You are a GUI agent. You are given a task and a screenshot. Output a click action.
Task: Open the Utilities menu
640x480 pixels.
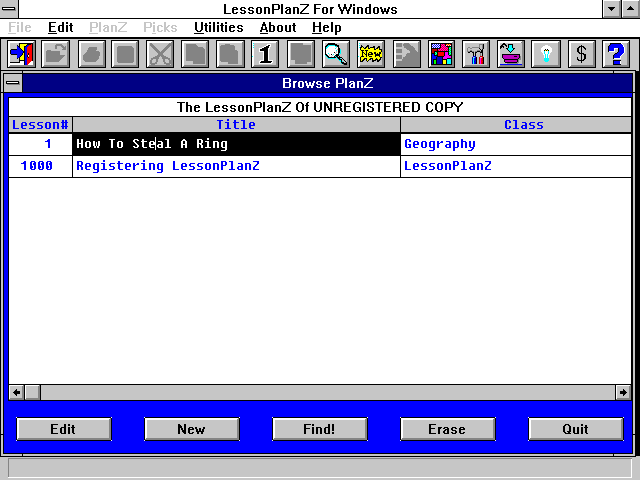(x=220, y=28)
